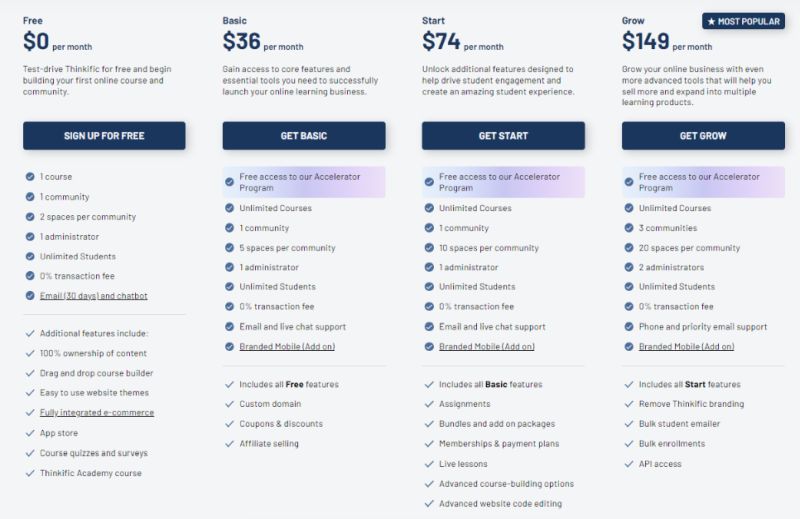Click the SIGN UP FOR FREE button

coord(104,136)
